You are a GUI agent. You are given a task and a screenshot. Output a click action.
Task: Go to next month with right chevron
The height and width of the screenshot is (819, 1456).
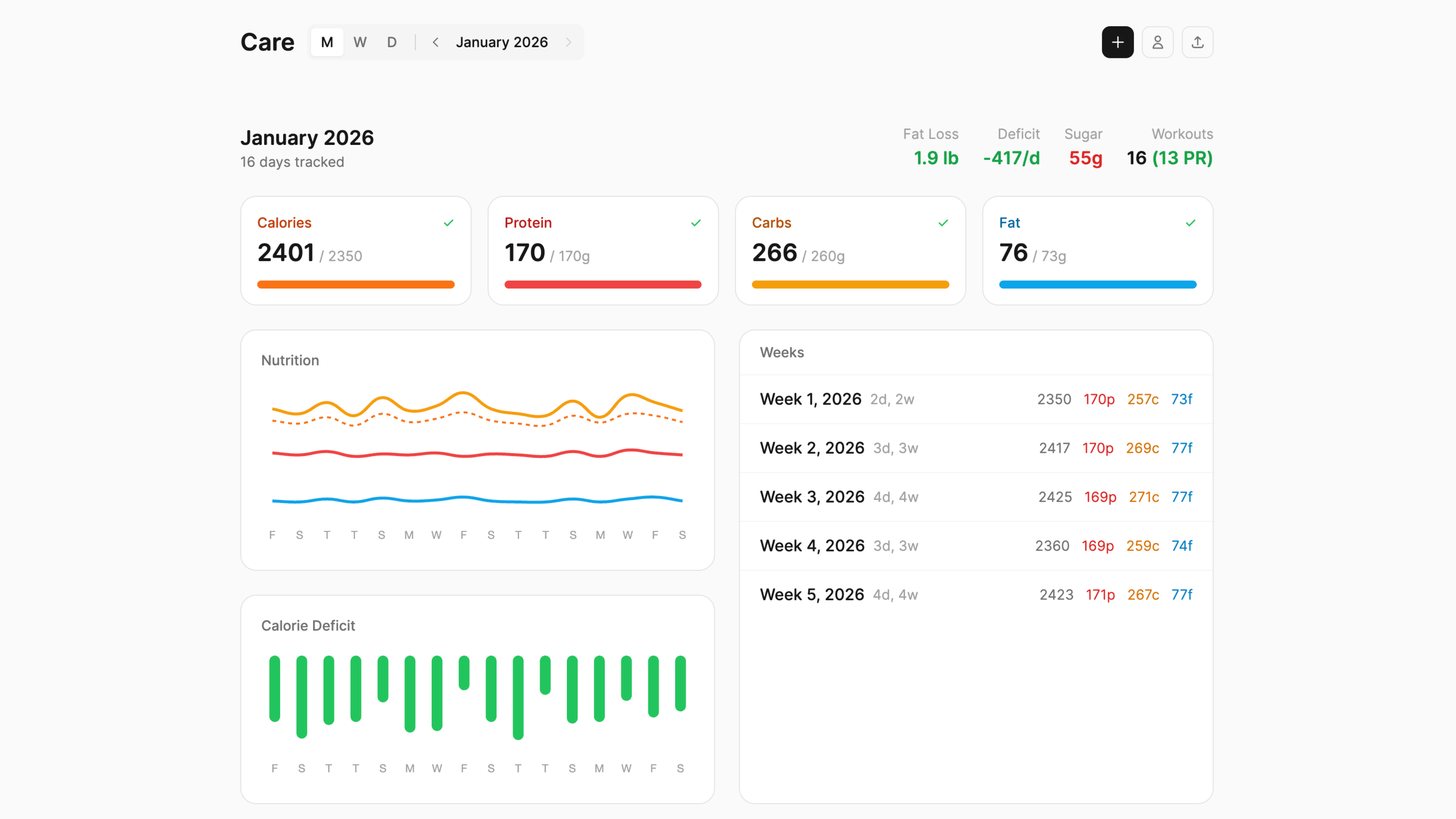click(569, 42)
